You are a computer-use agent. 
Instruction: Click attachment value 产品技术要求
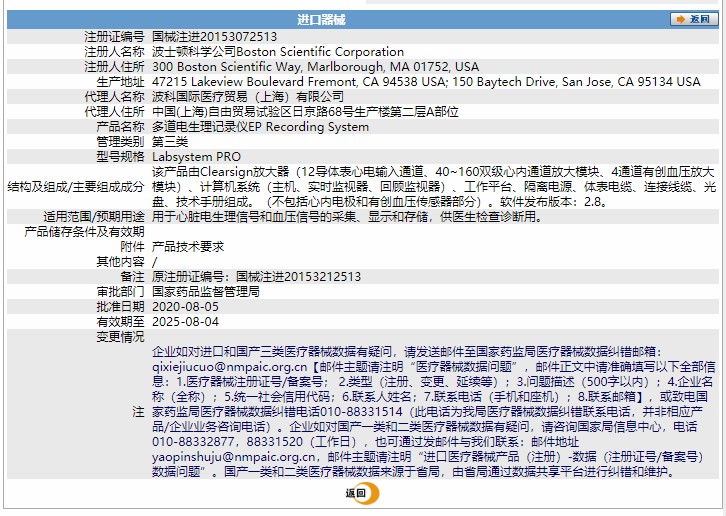pos(188,247)
